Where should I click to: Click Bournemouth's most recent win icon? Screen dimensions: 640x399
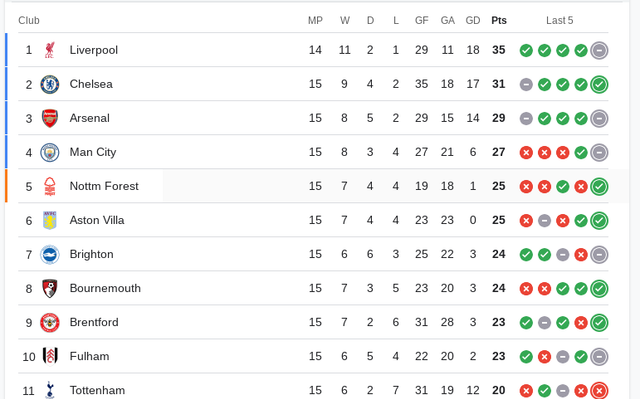(599, 288)
